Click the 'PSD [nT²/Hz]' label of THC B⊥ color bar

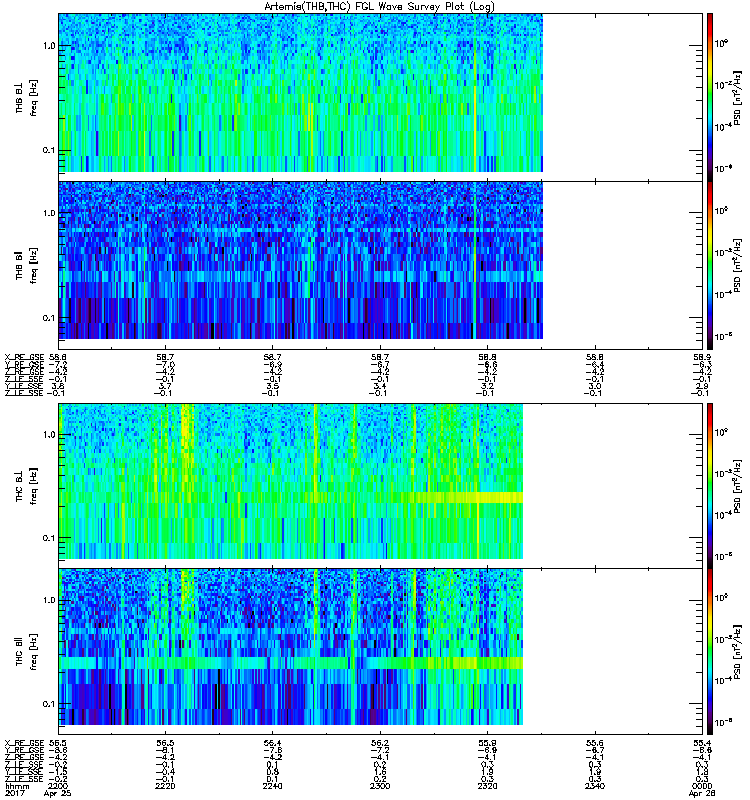tap(737, 486)
